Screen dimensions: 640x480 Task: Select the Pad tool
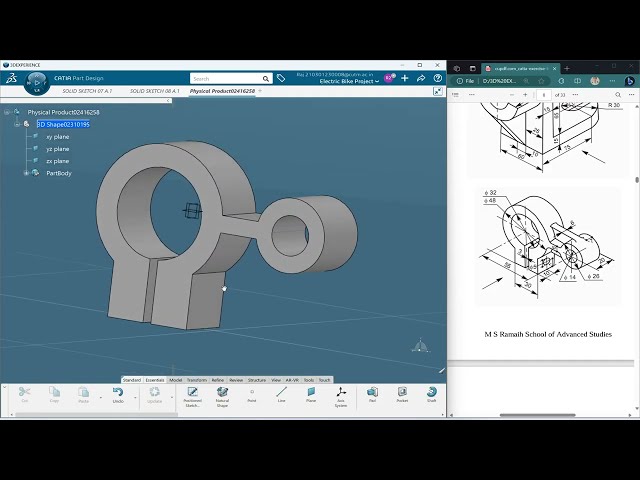click(x=372, y=394)
